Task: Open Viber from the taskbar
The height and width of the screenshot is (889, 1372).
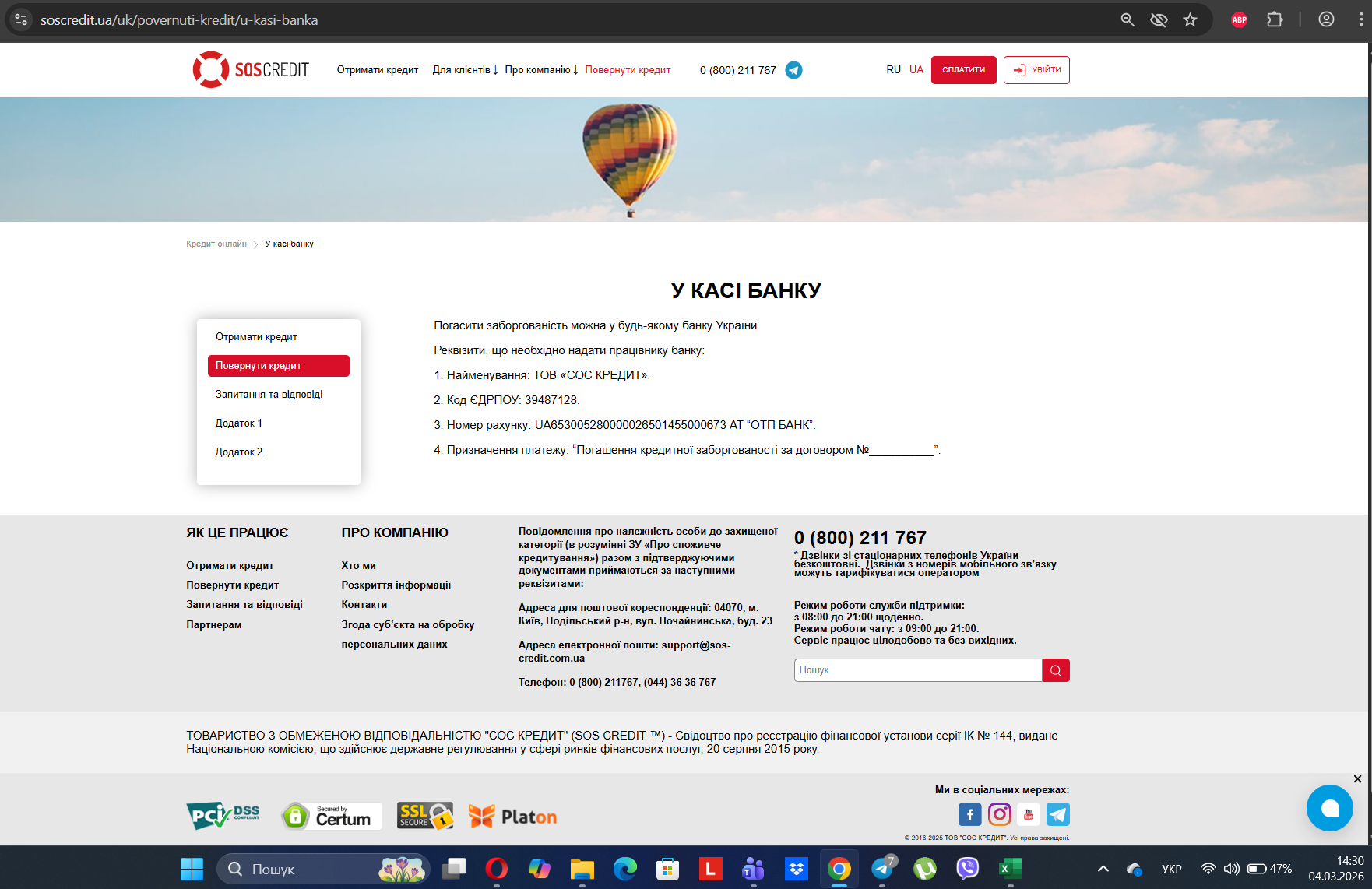Action: click(967, 869)
